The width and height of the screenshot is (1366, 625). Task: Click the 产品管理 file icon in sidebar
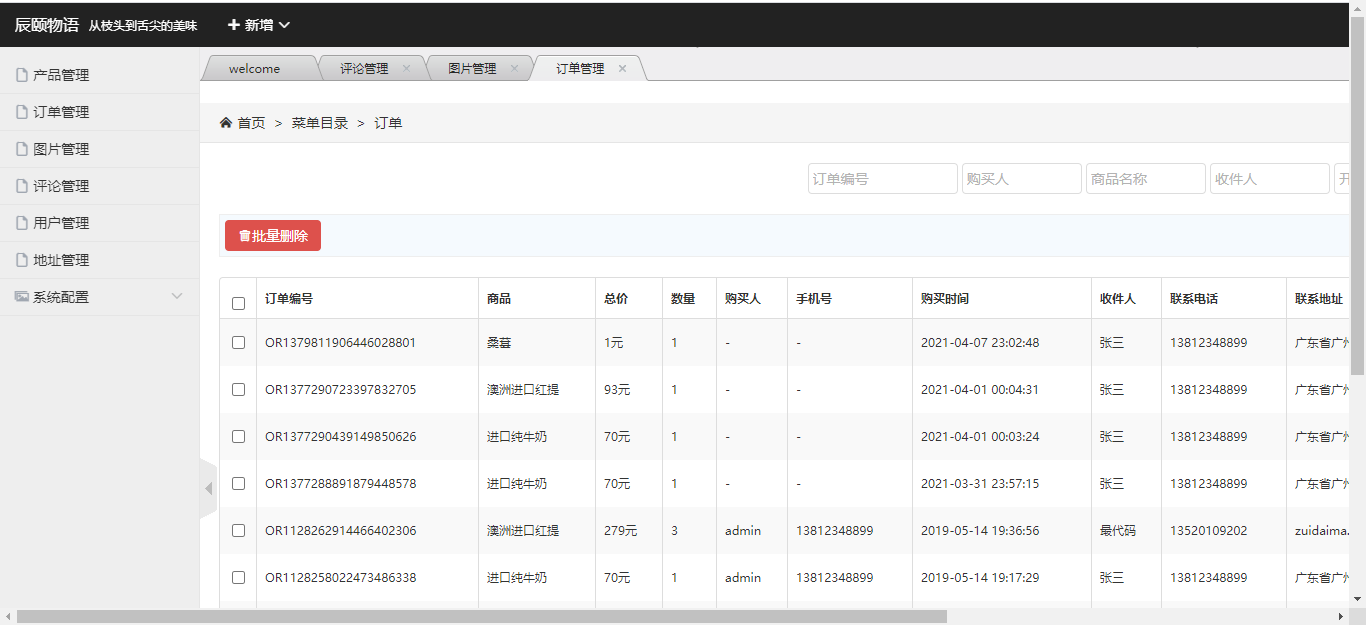tap(22, 75)
